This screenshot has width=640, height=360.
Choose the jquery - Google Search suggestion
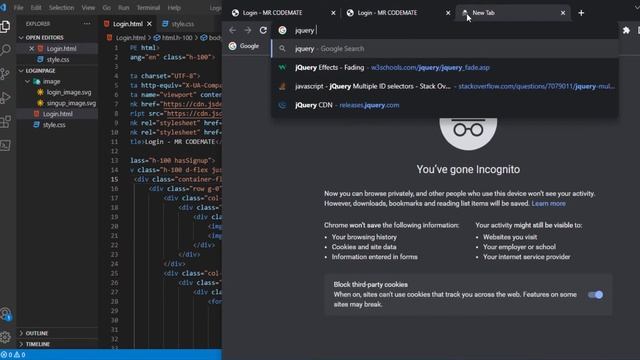(445, 49)
